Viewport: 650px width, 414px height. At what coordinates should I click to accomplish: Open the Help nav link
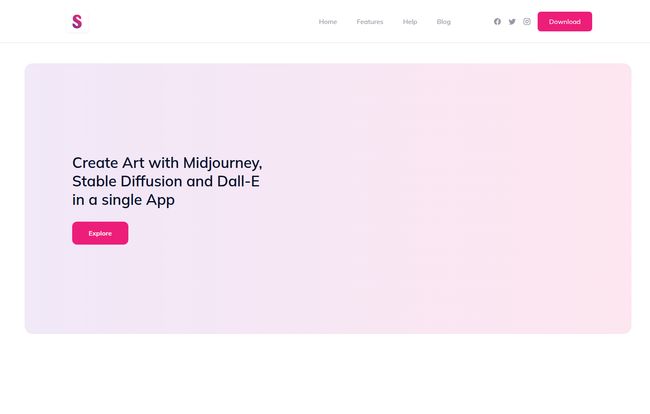[410, 22]
